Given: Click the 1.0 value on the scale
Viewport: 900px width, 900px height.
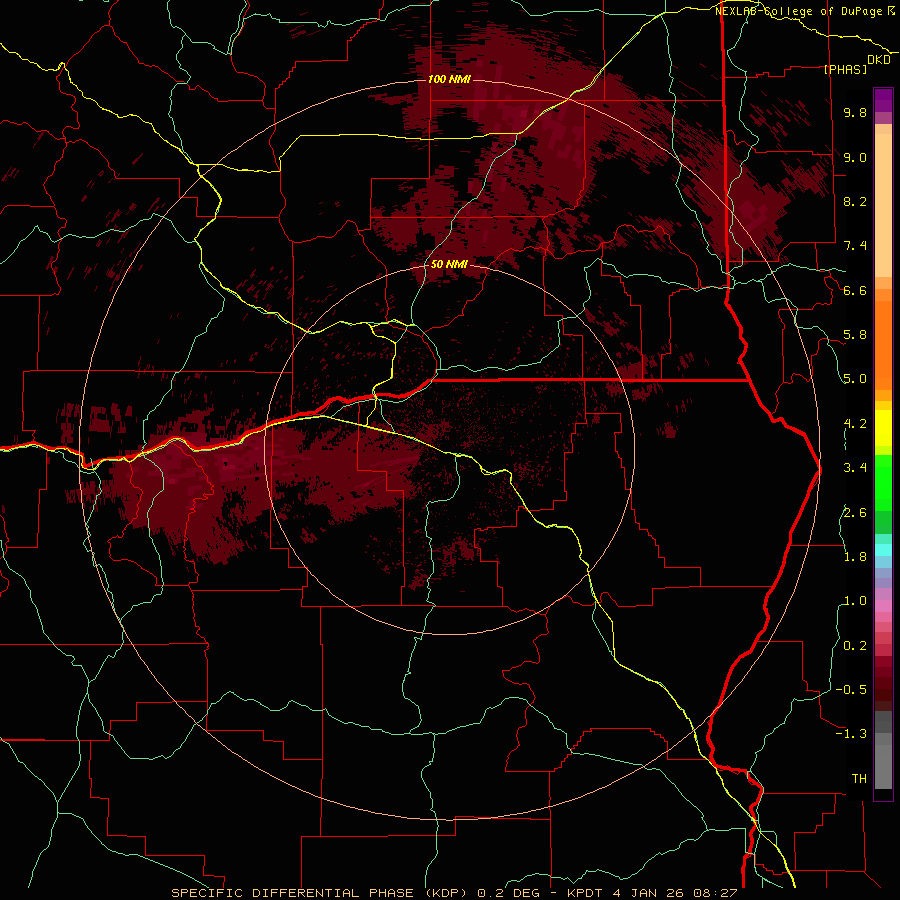Looking at the screenshot, I should pyautogui.click(x=855, y=601).
